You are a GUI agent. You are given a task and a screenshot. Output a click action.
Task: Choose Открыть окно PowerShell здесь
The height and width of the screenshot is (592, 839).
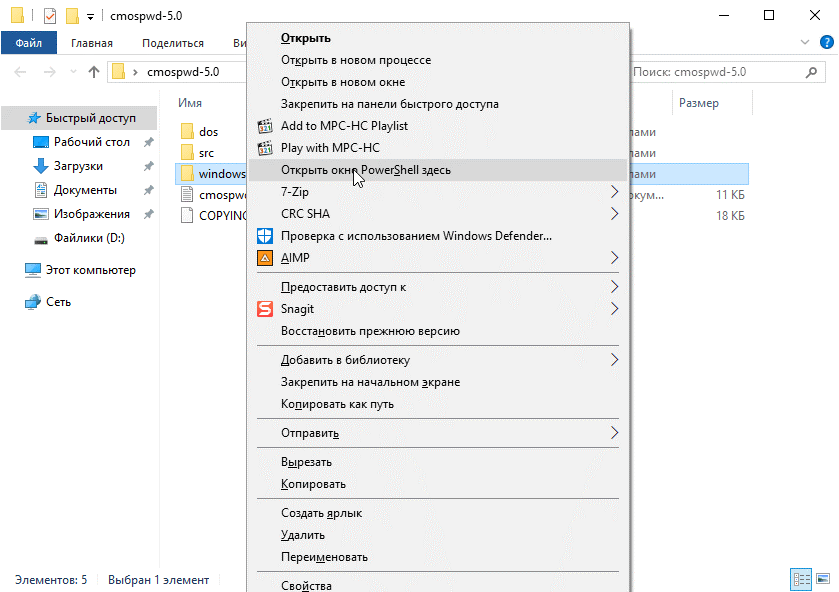pos(366,170)
